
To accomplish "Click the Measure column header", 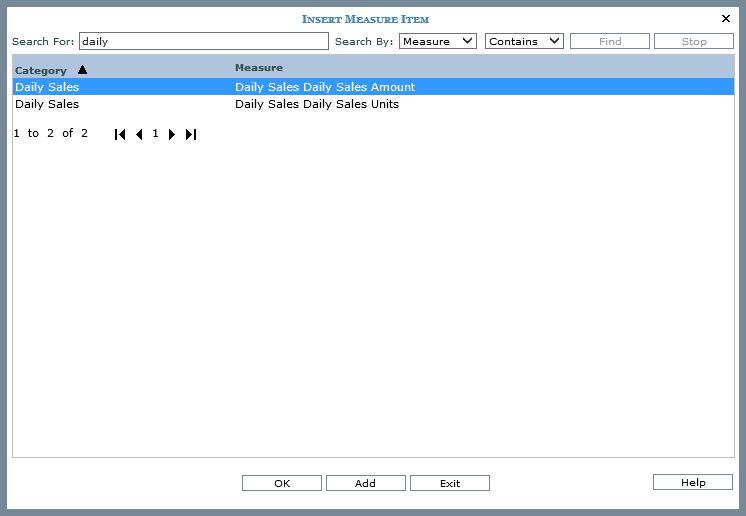I will pos(259,68).
